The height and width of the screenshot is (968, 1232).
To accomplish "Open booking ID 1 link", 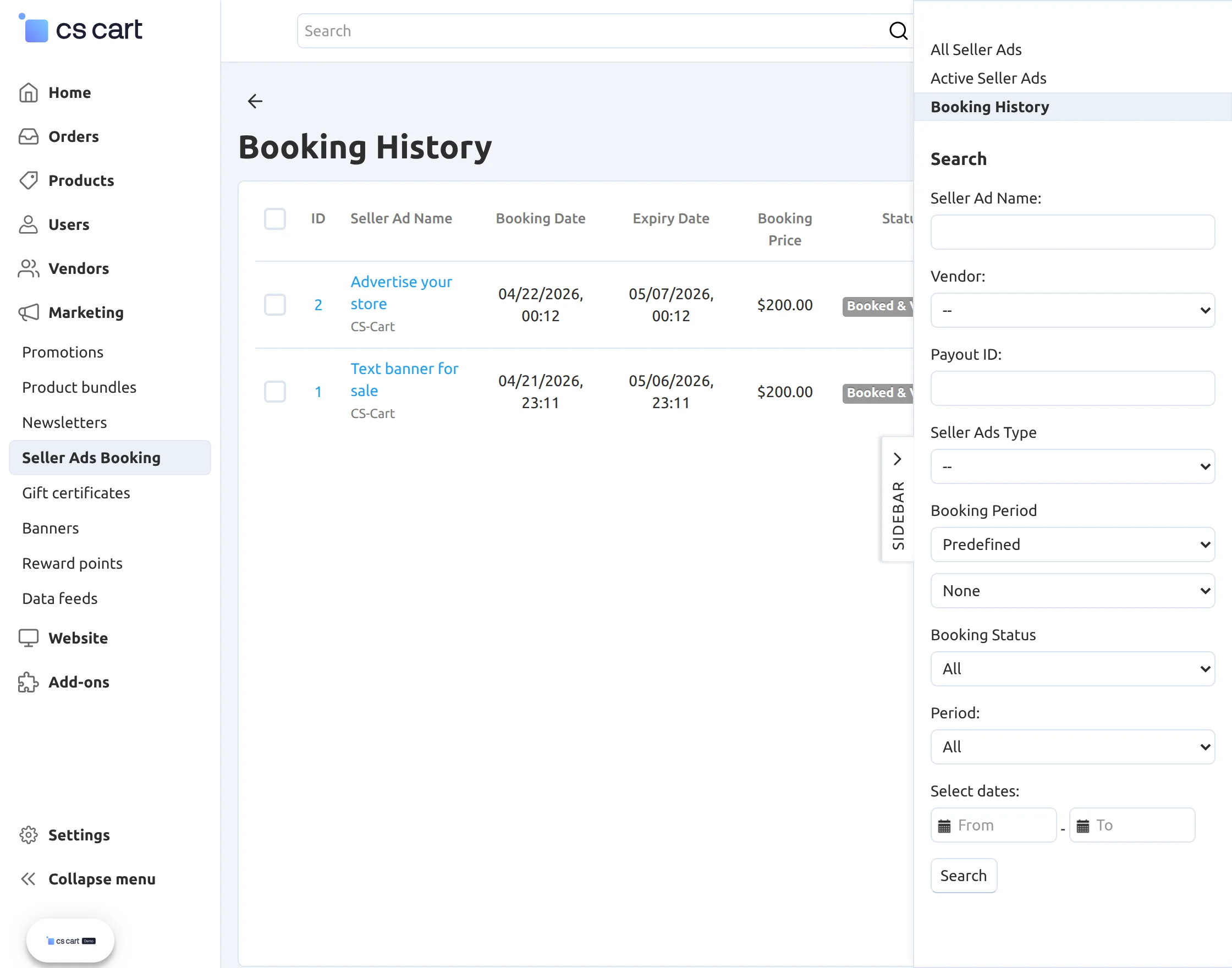I will point(318,392).
